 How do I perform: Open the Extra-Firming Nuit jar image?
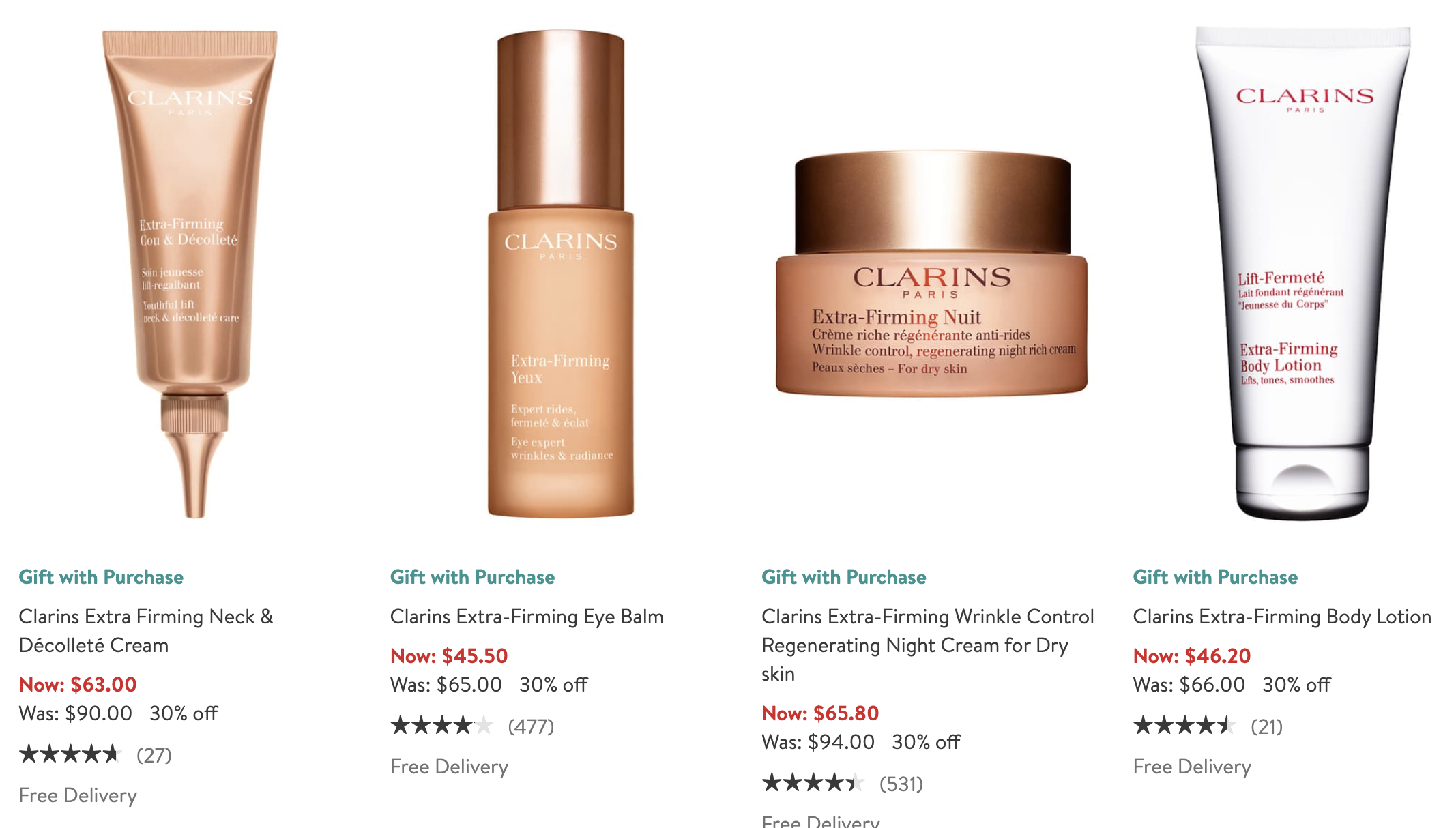click(x=931, y=273)
